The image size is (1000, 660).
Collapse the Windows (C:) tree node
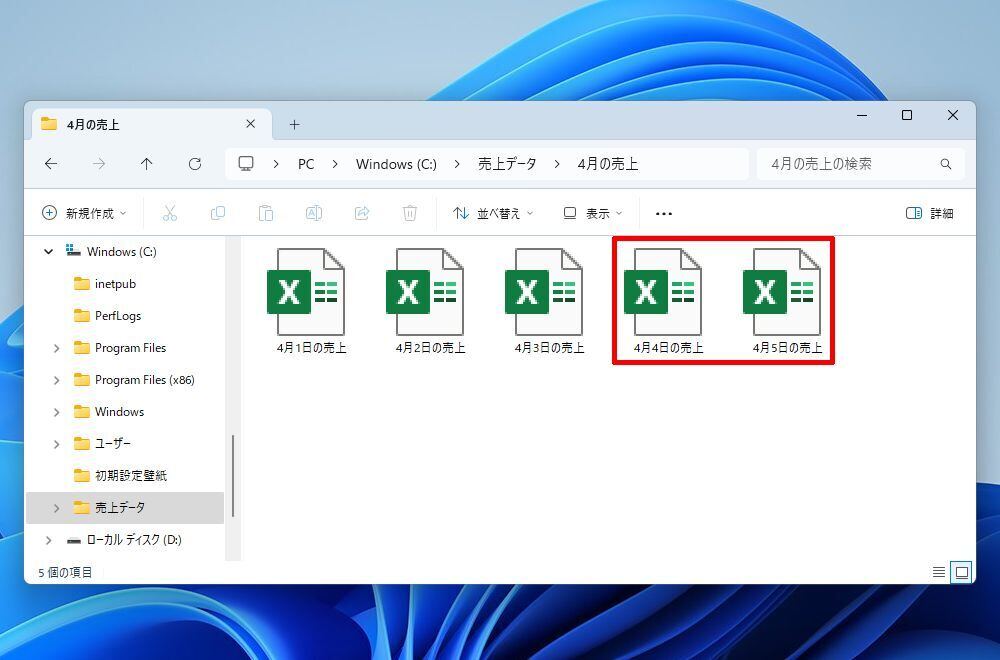click(48, 252)
